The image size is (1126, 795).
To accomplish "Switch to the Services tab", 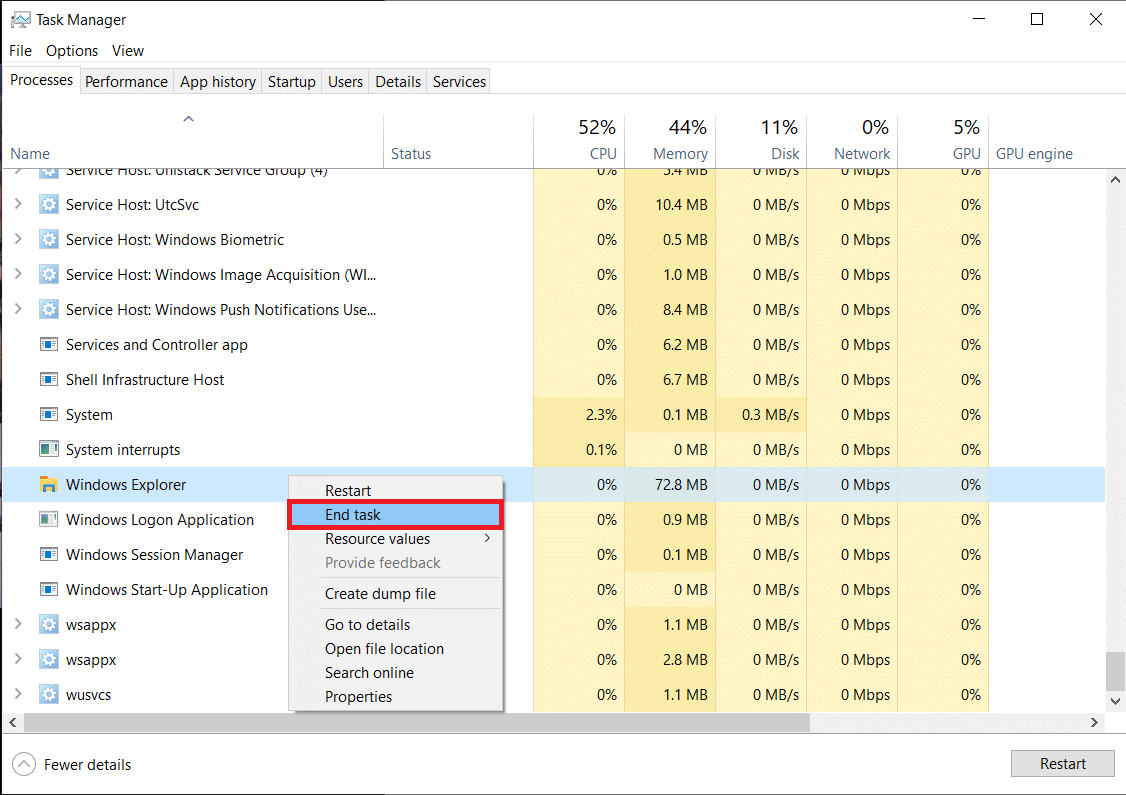I will (x=459, y=82).
